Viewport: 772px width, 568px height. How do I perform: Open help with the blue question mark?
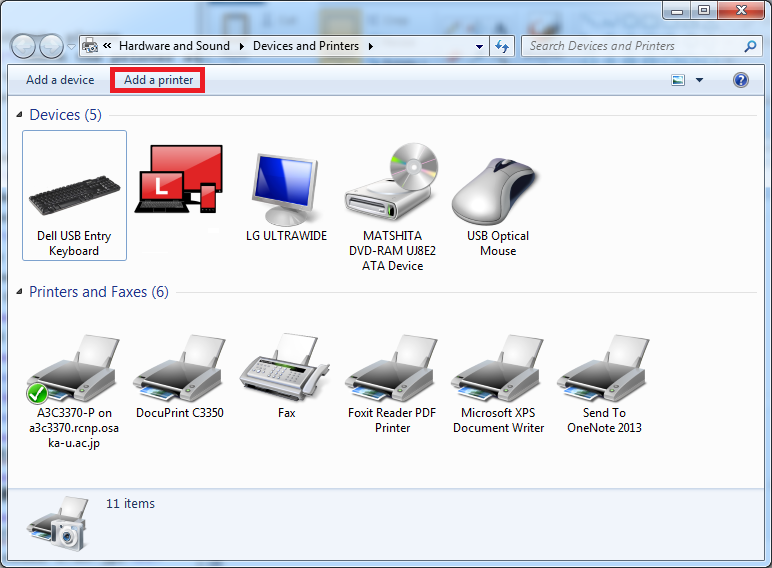[x=740, y=80]
